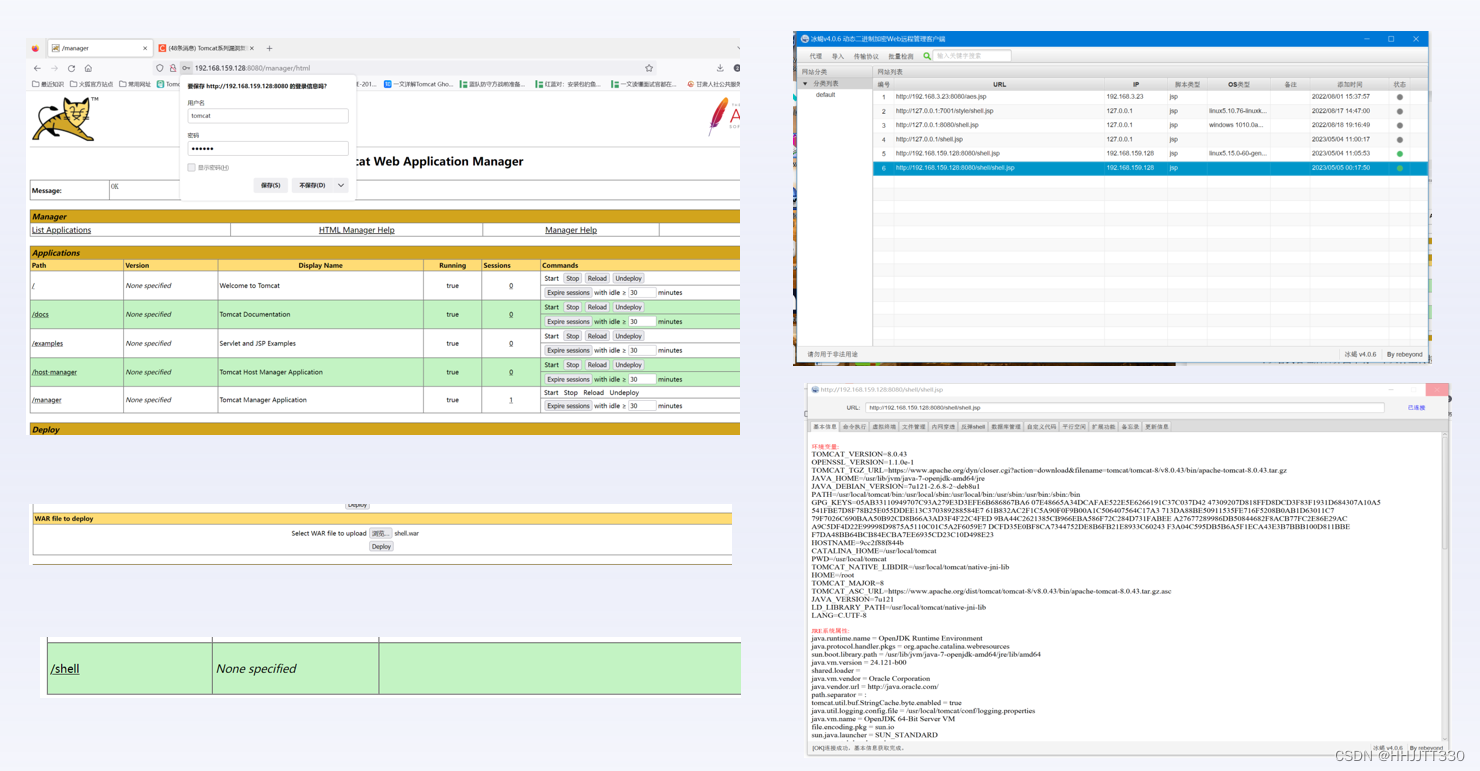Click the green status dot of row 5
The height and width of the screenshot is (771, 1480).
pyautogui.click(x=1399, y=154)
